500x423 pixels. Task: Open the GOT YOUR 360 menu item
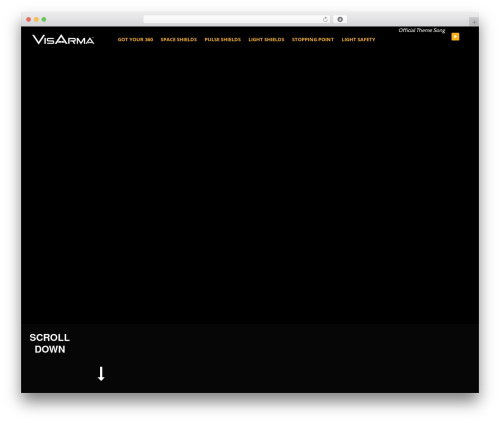[x=135, y=39]
